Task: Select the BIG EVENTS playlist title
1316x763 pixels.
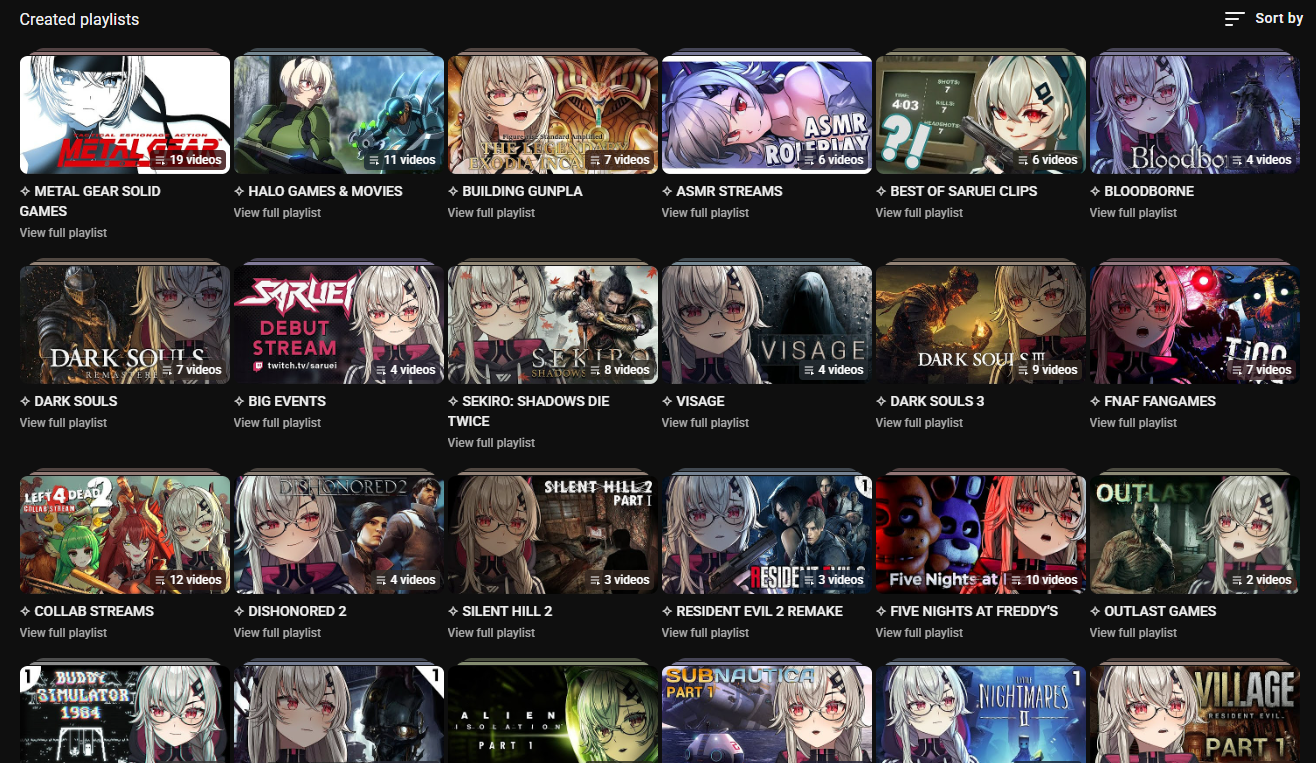Action: (x=280, y=401)
